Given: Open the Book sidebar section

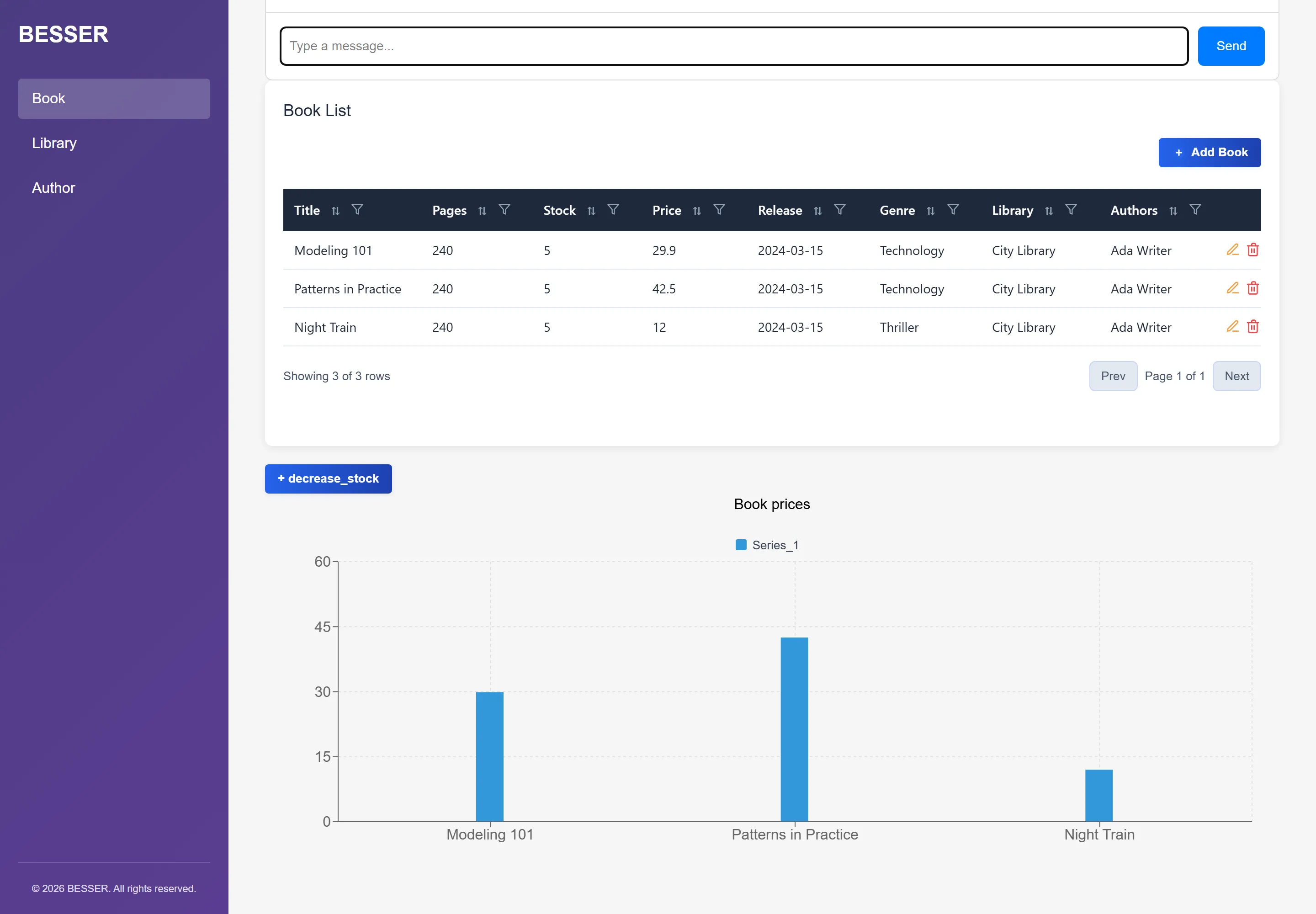Looking at the screenshot, I should 114,99.
